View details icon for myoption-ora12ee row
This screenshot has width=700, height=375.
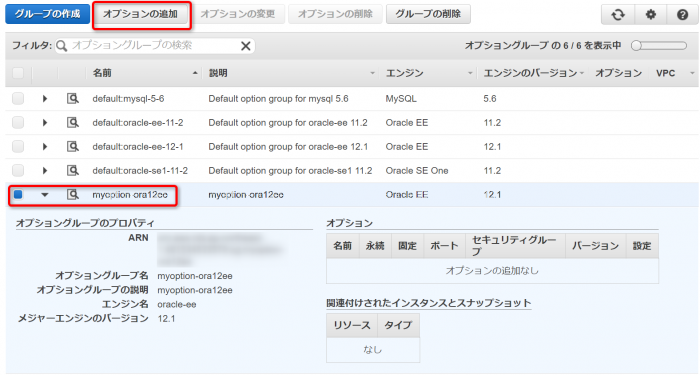click(73, 195)
